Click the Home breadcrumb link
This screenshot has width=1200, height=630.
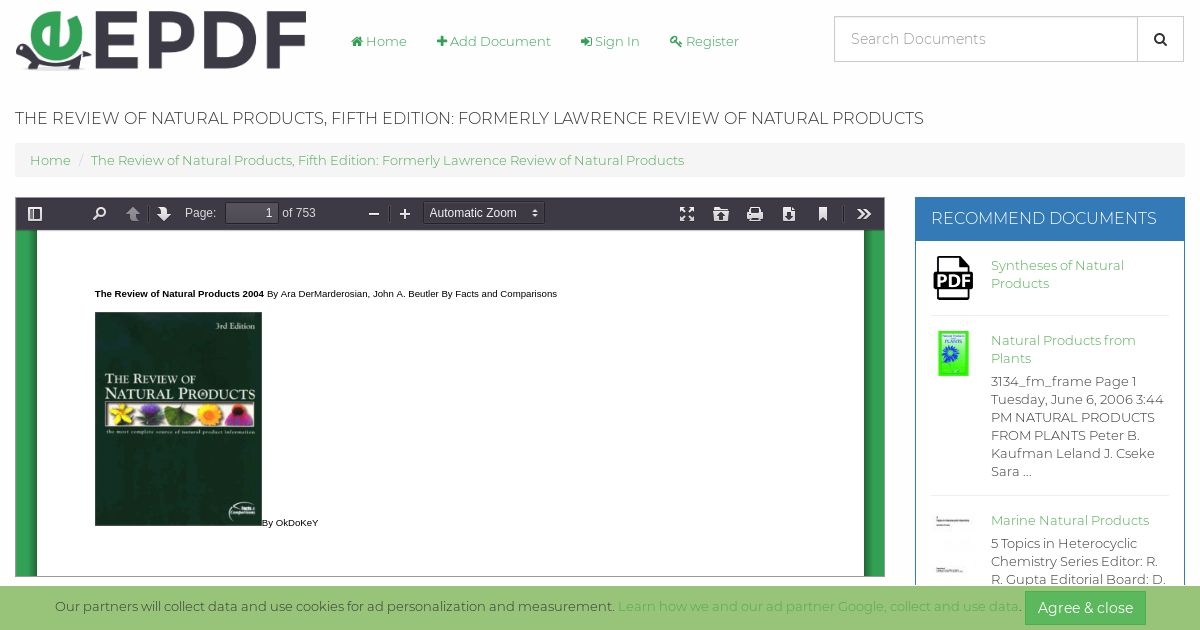pos(50,160)
